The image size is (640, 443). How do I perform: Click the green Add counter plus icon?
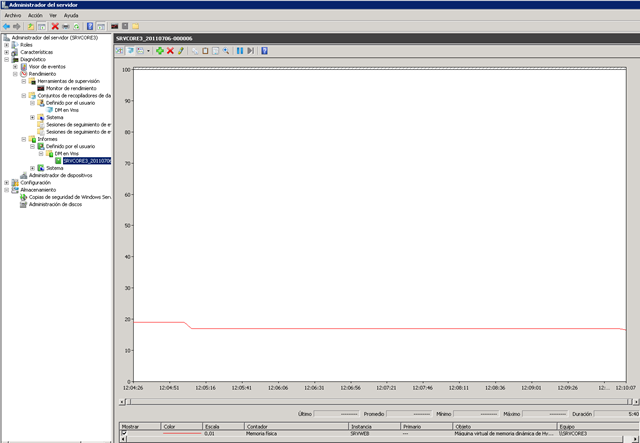coord(159,50)
